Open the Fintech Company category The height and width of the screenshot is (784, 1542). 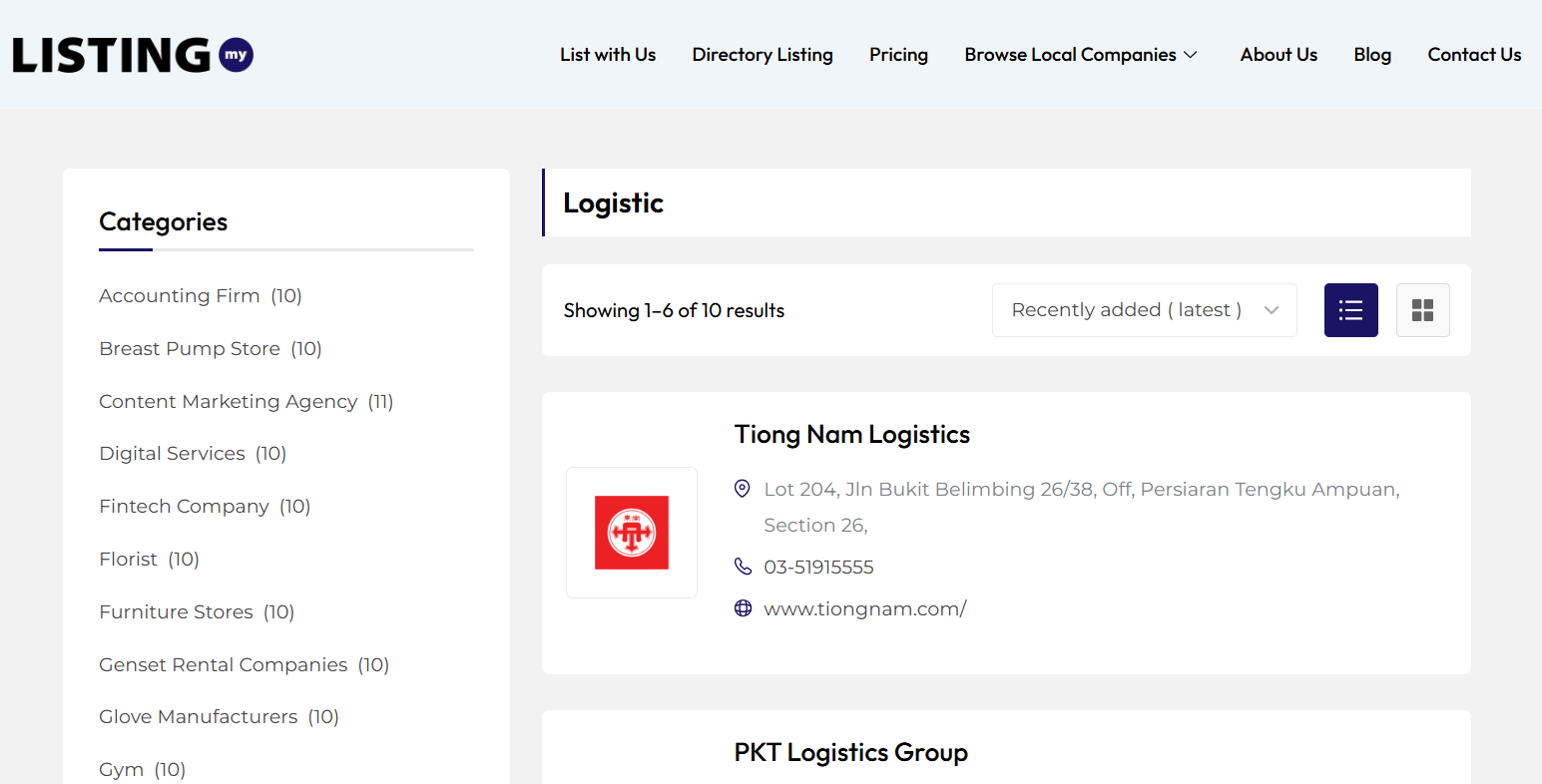184,507
